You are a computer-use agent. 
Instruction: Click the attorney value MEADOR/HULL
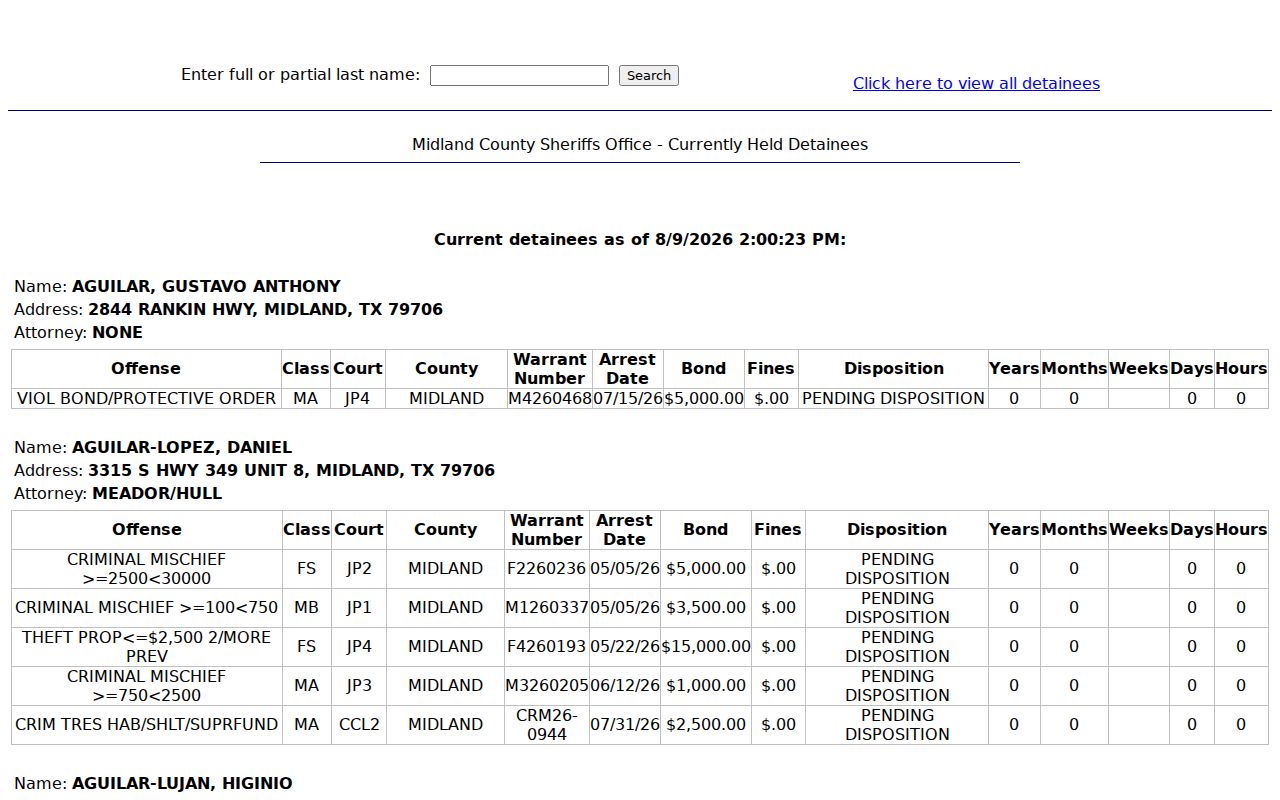[157, 493]
